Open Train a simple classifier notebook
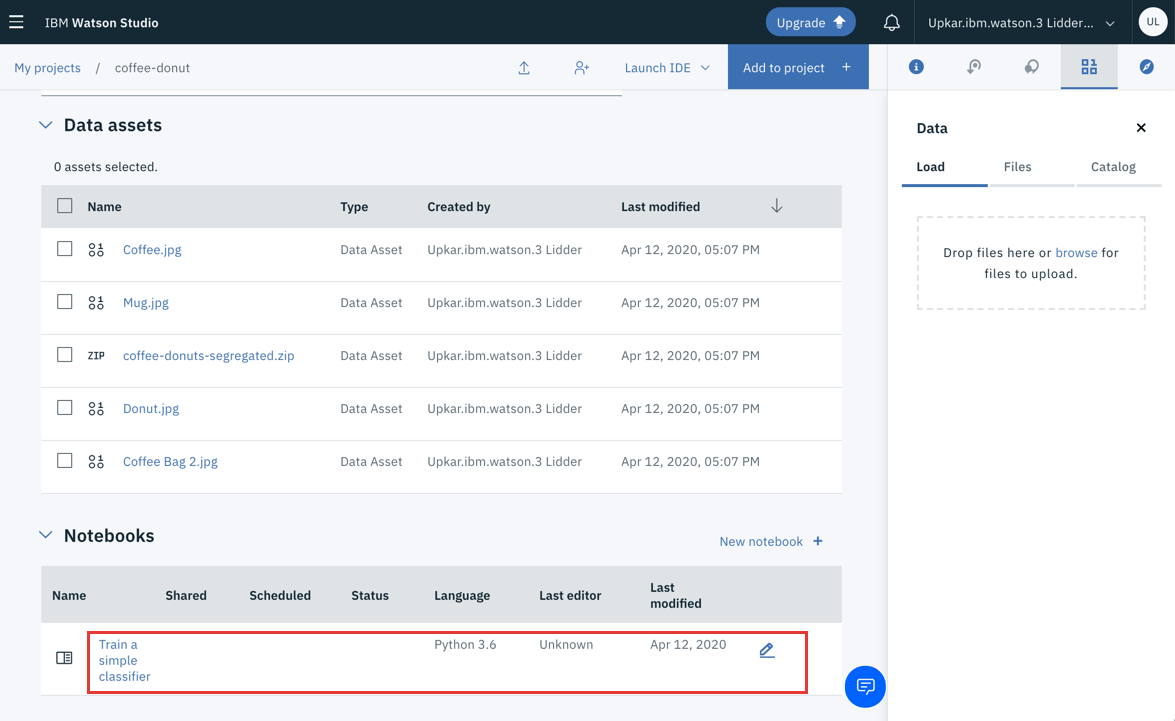The image size is (1175, 721). pyautogui.click(x=124, y=660)
